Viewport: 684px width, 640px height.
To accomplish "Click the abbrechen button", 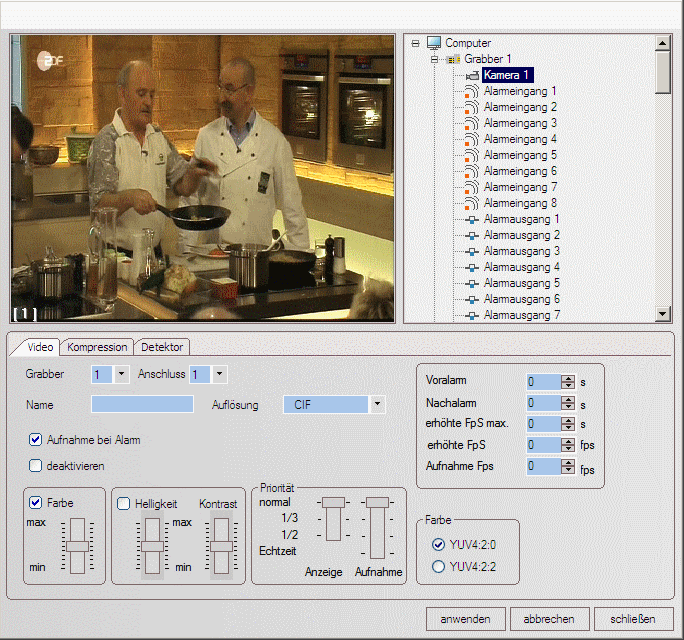I will point(549,619).
